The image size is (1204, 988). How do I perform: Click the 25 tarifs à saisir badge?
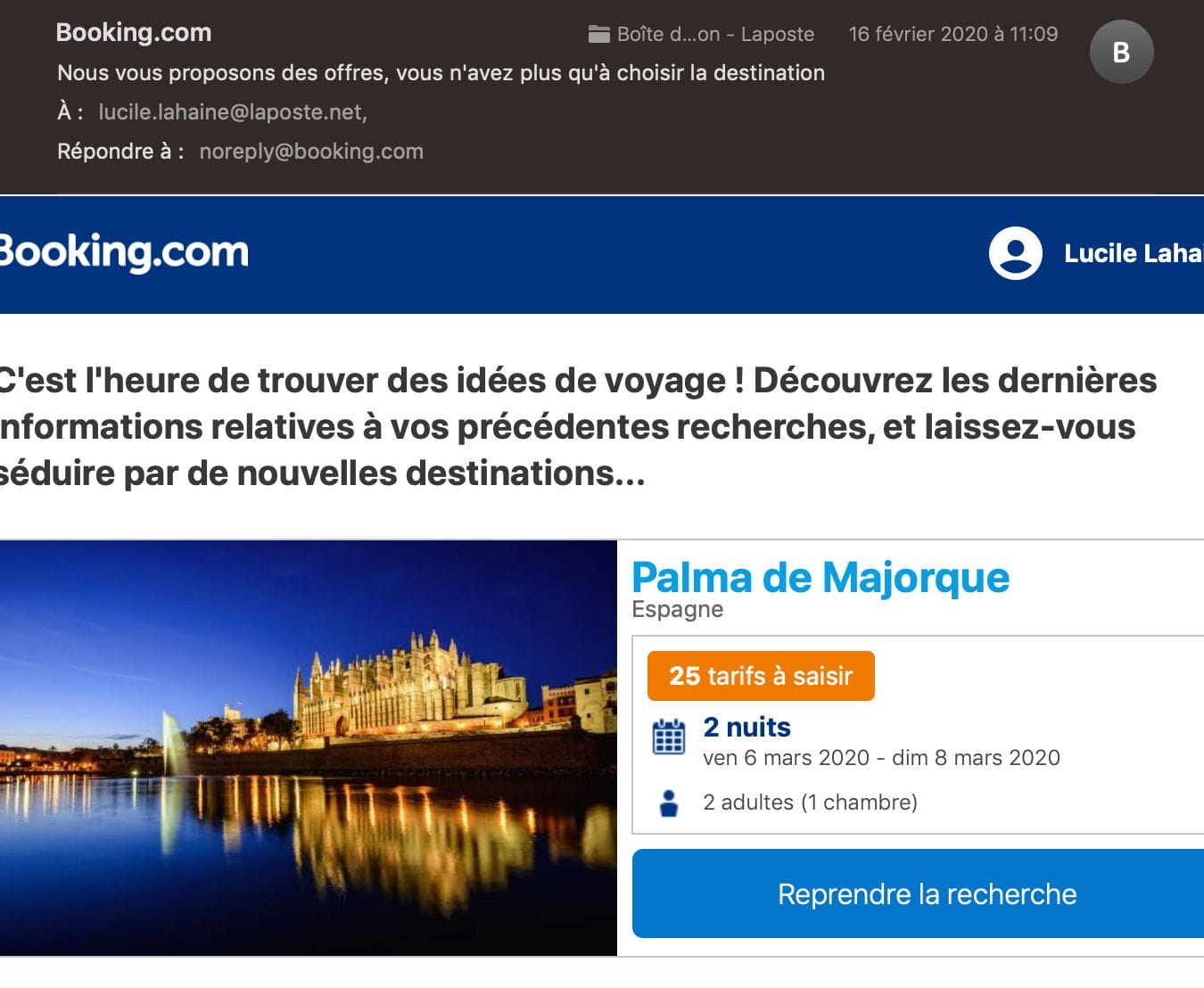[761, 676]
